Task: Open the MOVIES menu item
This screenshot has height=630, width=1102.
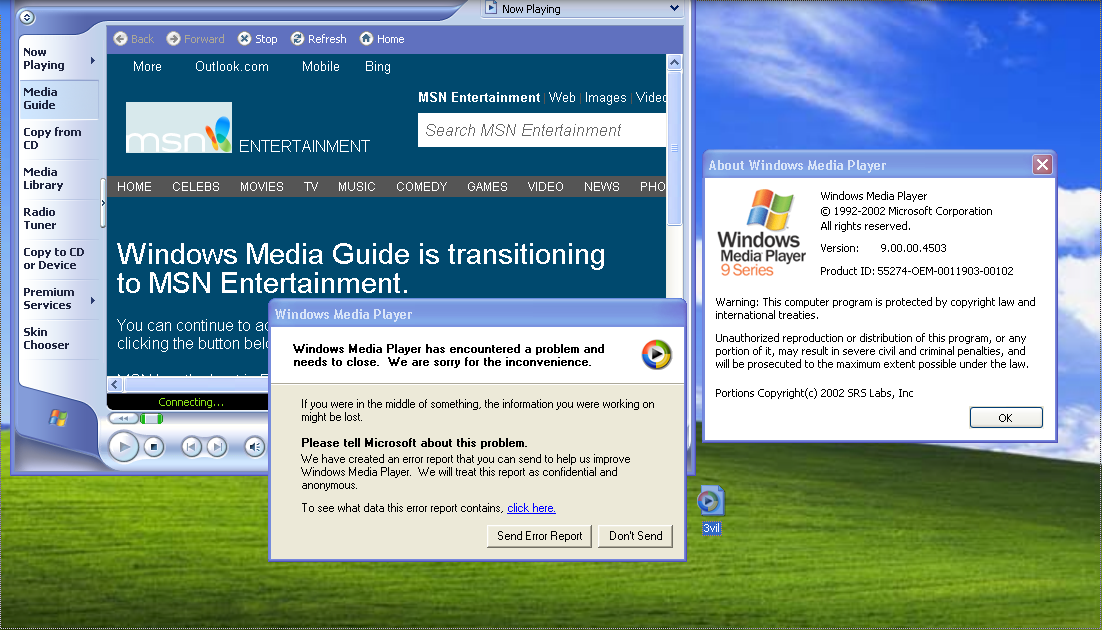Action: point(261,186)
